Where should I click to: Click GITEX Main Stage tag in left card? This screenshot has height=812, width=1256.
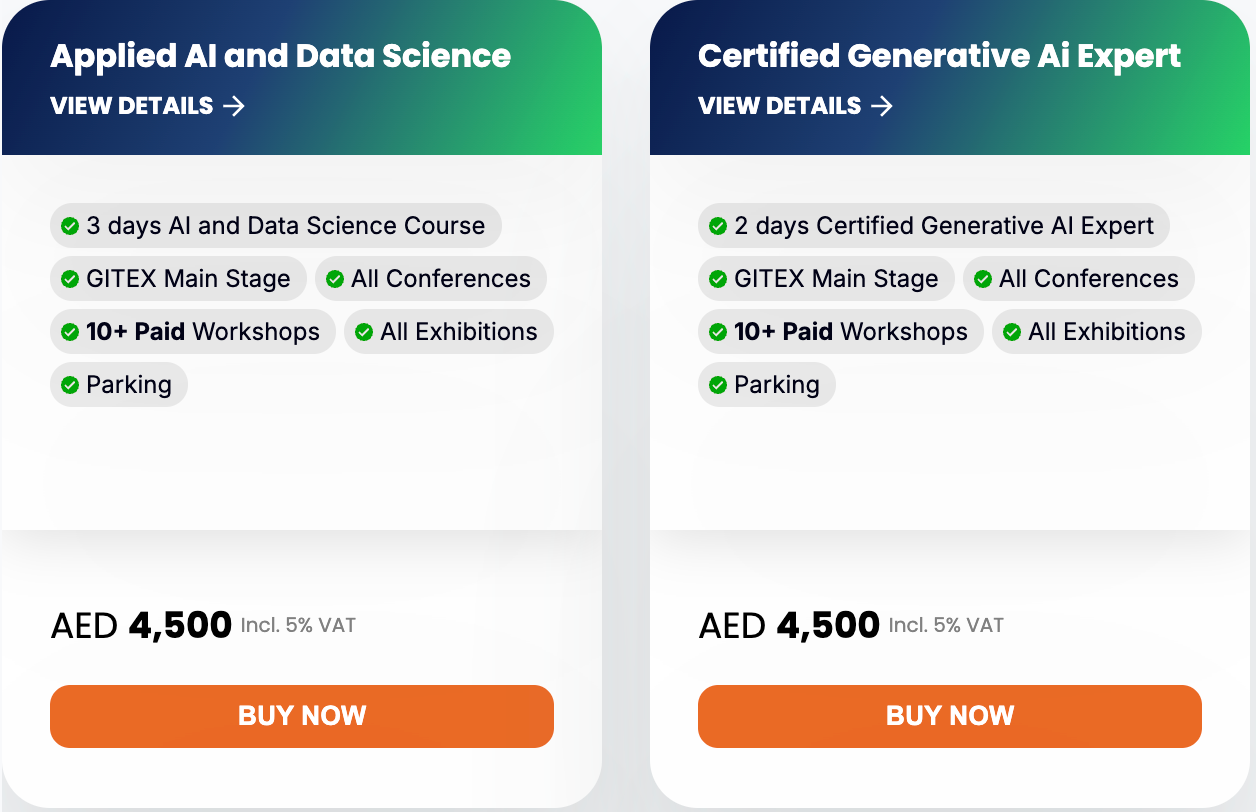(x=178, y=279)
